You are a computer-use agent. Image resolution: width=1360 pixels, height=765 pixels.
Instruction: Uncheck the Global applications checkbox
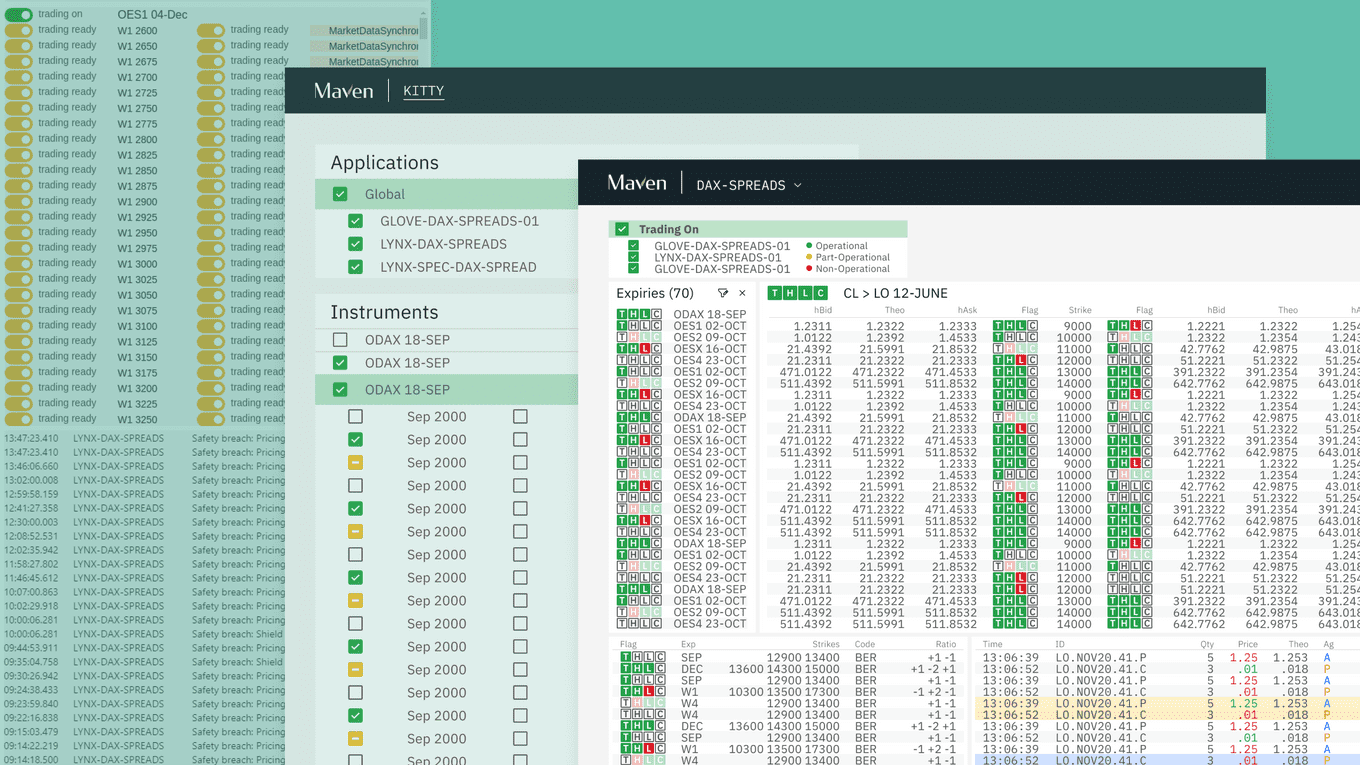click(x=340, y=194)
